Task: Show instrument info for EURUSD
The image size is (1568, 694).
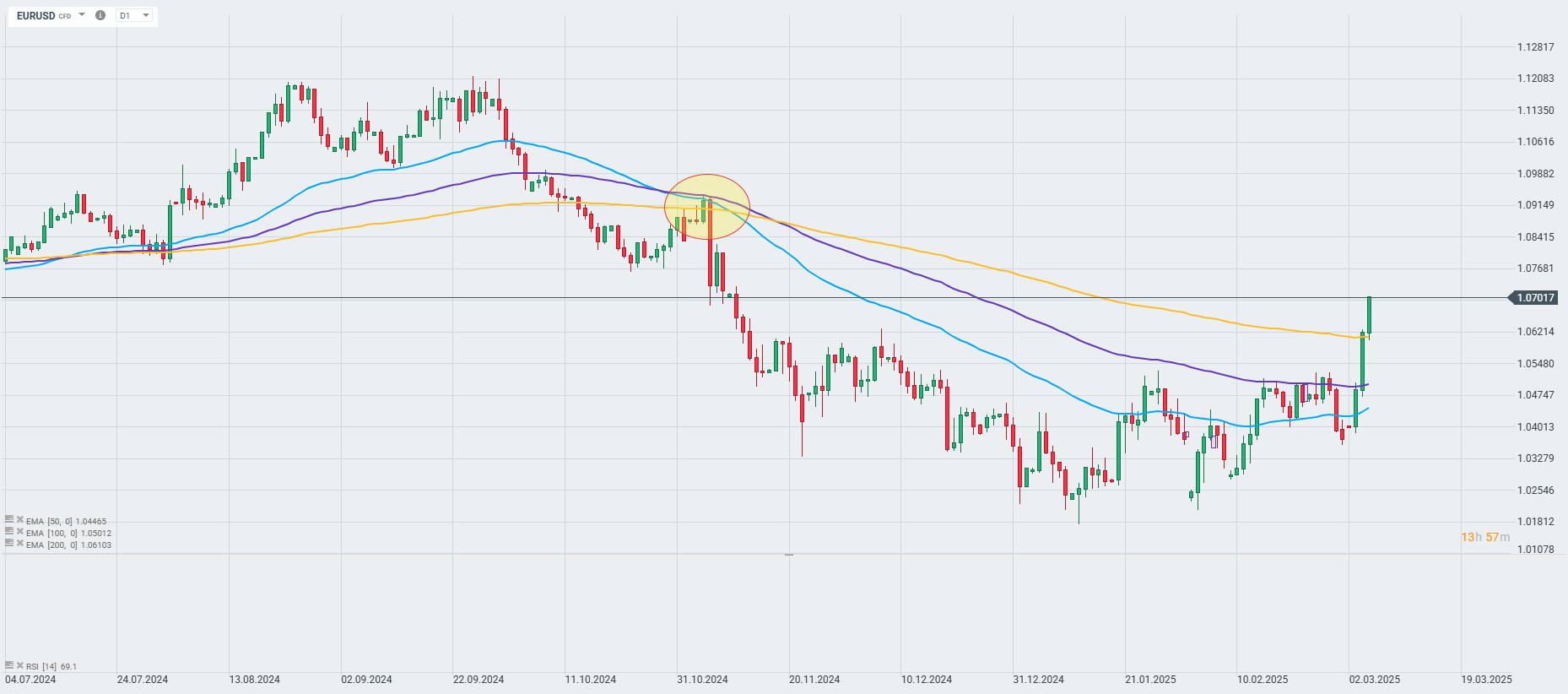Action: pyautogui.click(x=100, y=15)
